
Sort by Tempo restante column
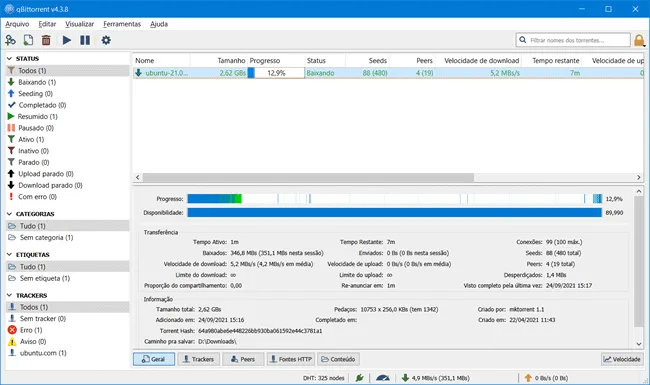pyautogui.click(x=551, y=61)
